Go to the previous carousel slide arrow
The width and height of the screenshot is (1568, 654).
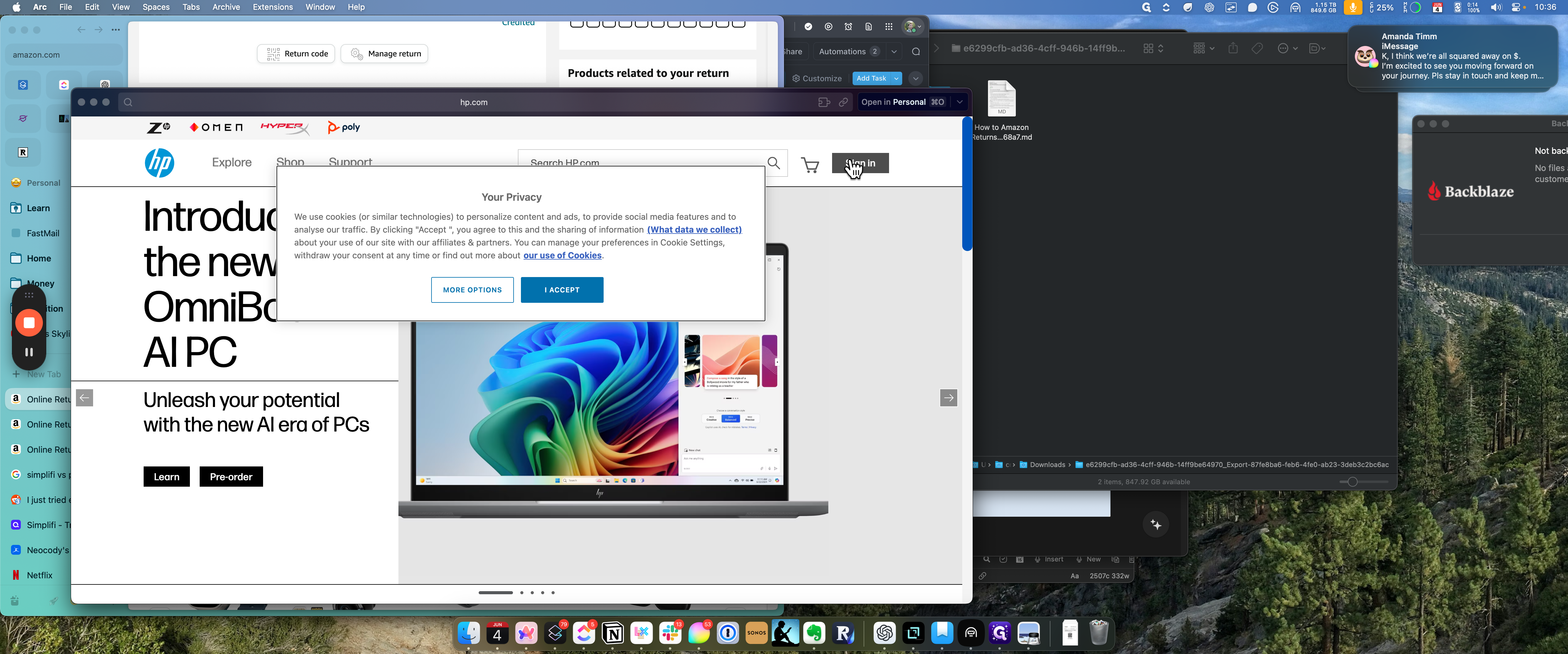85,397
